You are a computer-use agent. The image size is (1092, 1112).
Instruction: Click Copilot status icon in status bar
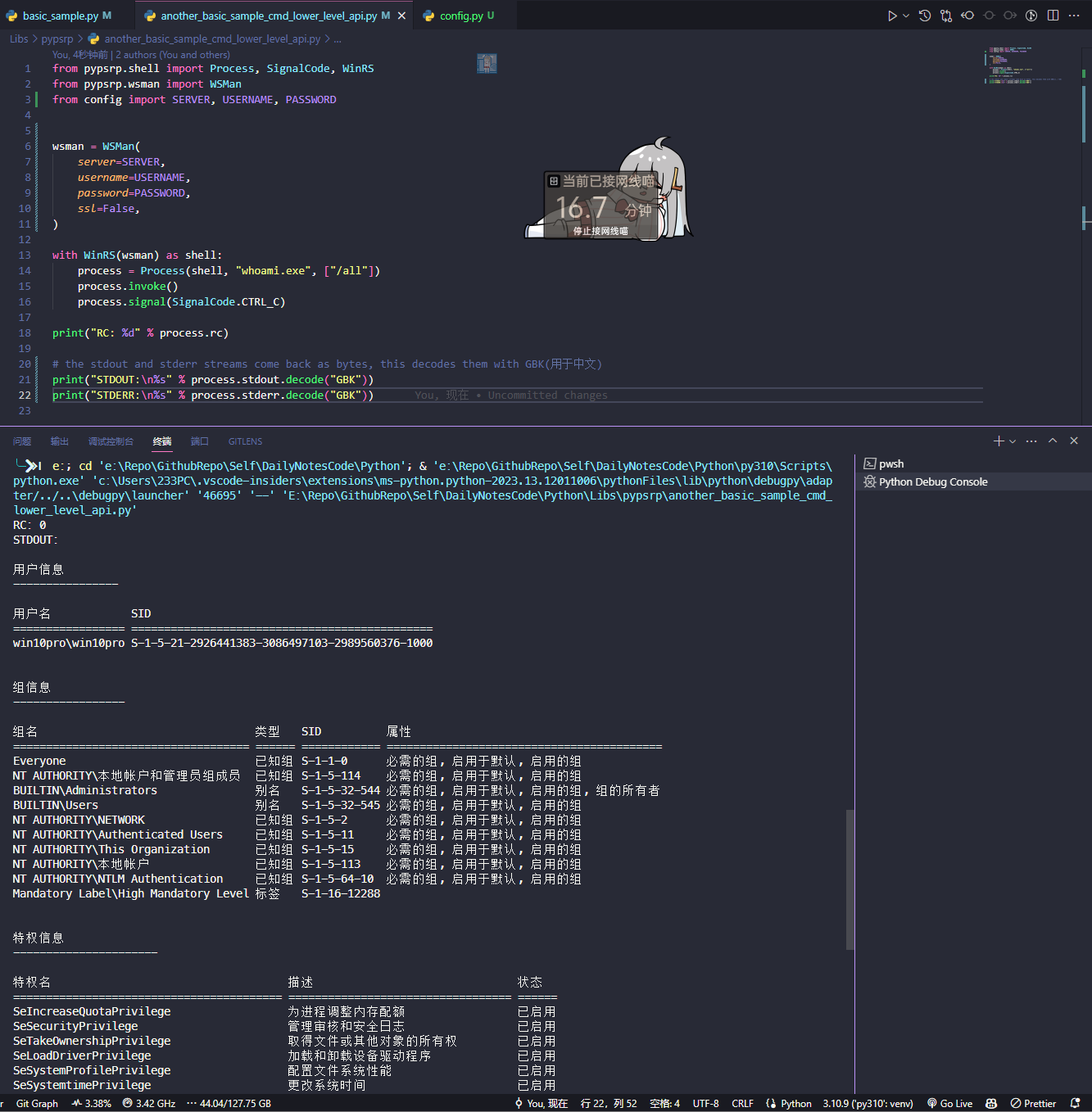pyautogui.click(x=991, y=1103)
